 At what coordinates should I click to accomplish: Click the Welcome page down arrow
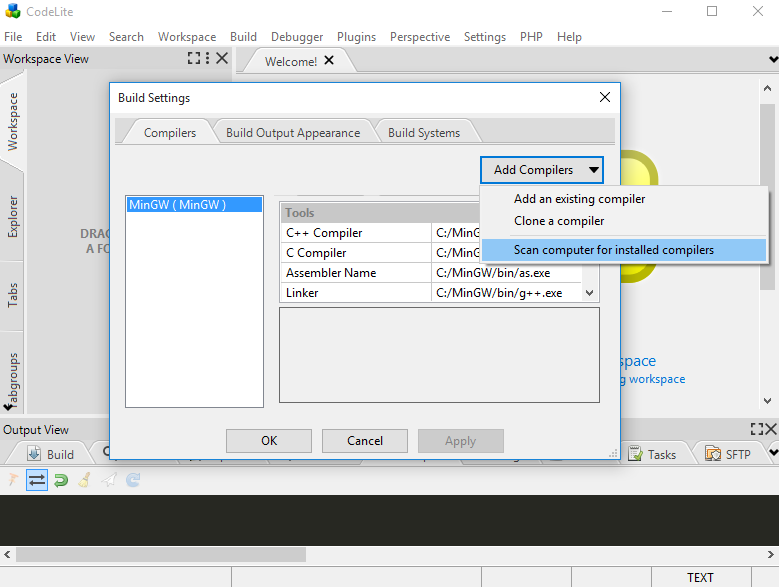(x=767, y=400)
